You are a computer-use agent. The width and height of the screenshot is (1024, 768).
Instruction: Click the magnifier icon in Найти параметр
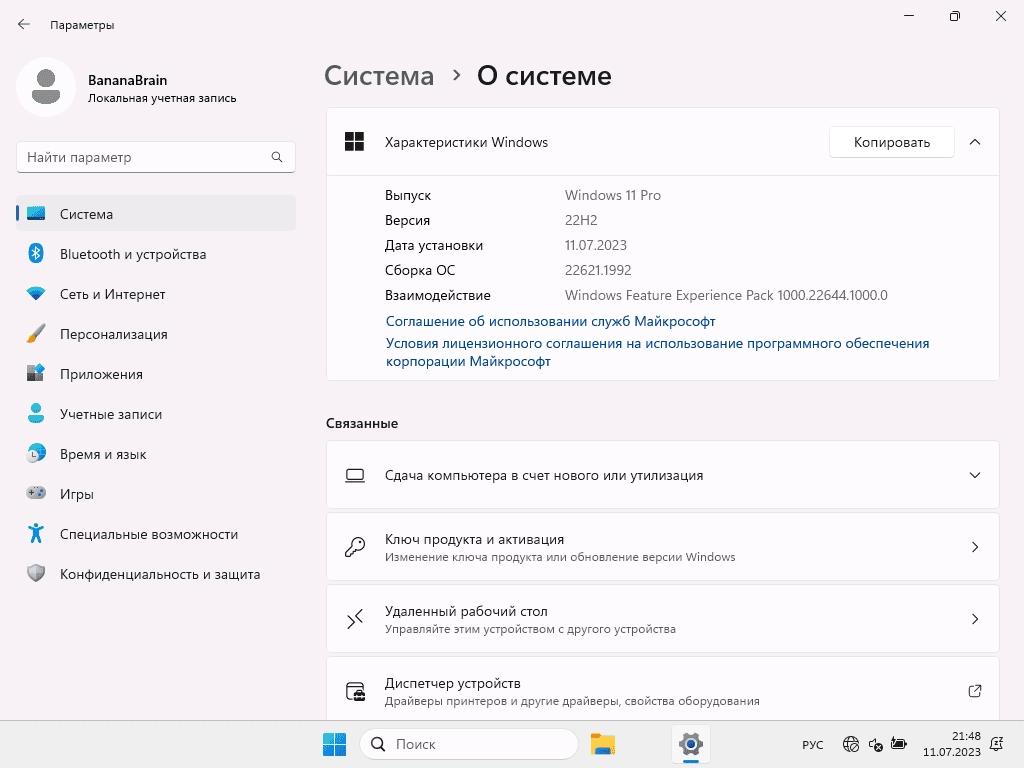coord(277,157)
